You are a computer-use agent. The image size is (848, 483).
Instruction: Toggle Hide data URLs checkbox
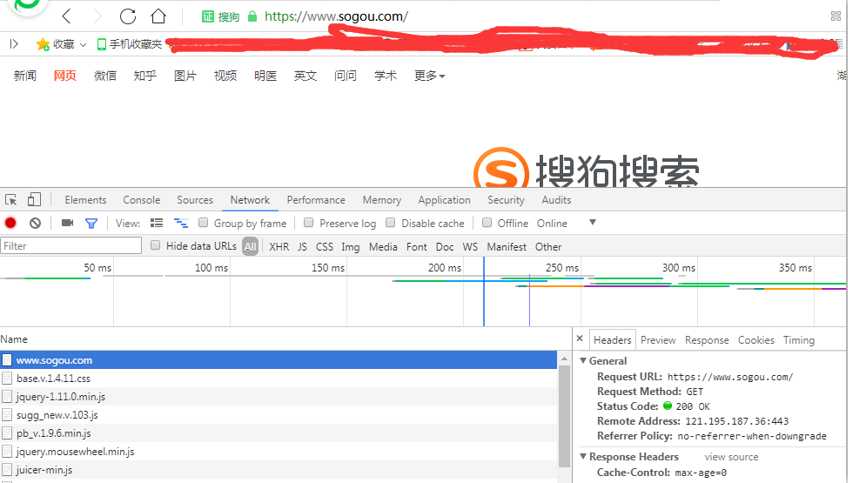pyautogui.click(x=155, y=245)
